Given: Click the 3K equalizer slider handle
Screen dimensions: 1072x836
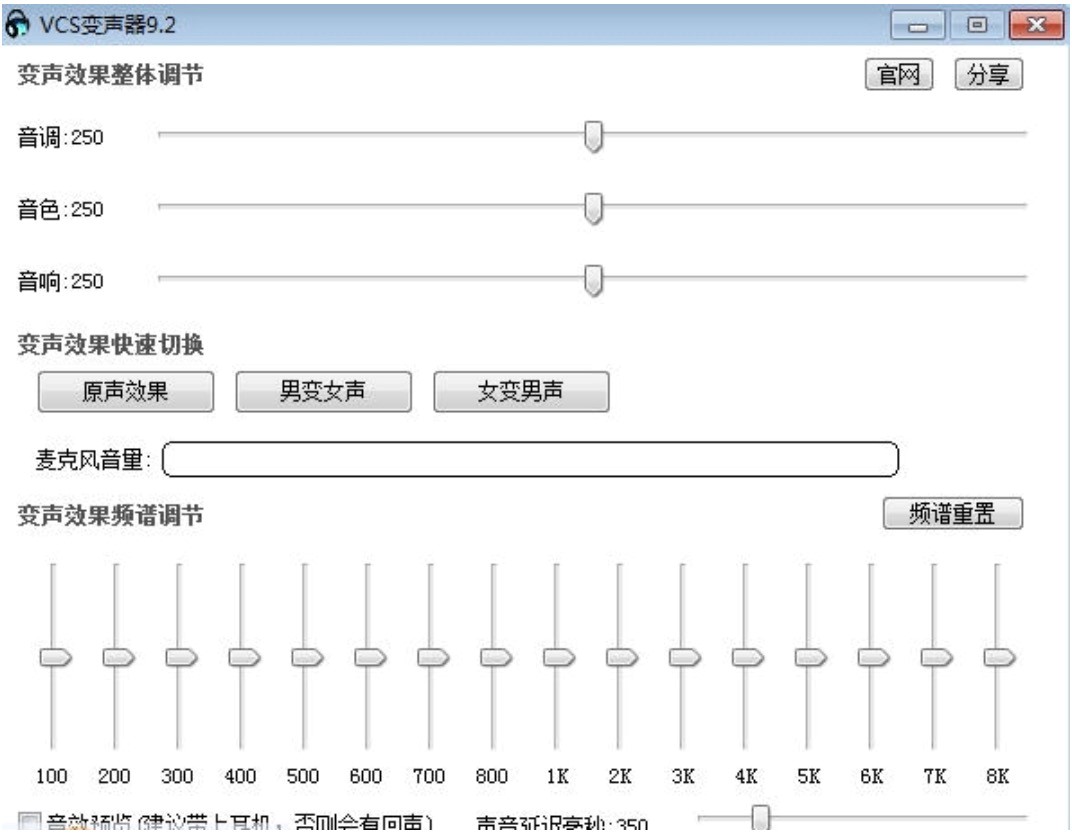Looking at the screenshot, I should pos(684,657).
